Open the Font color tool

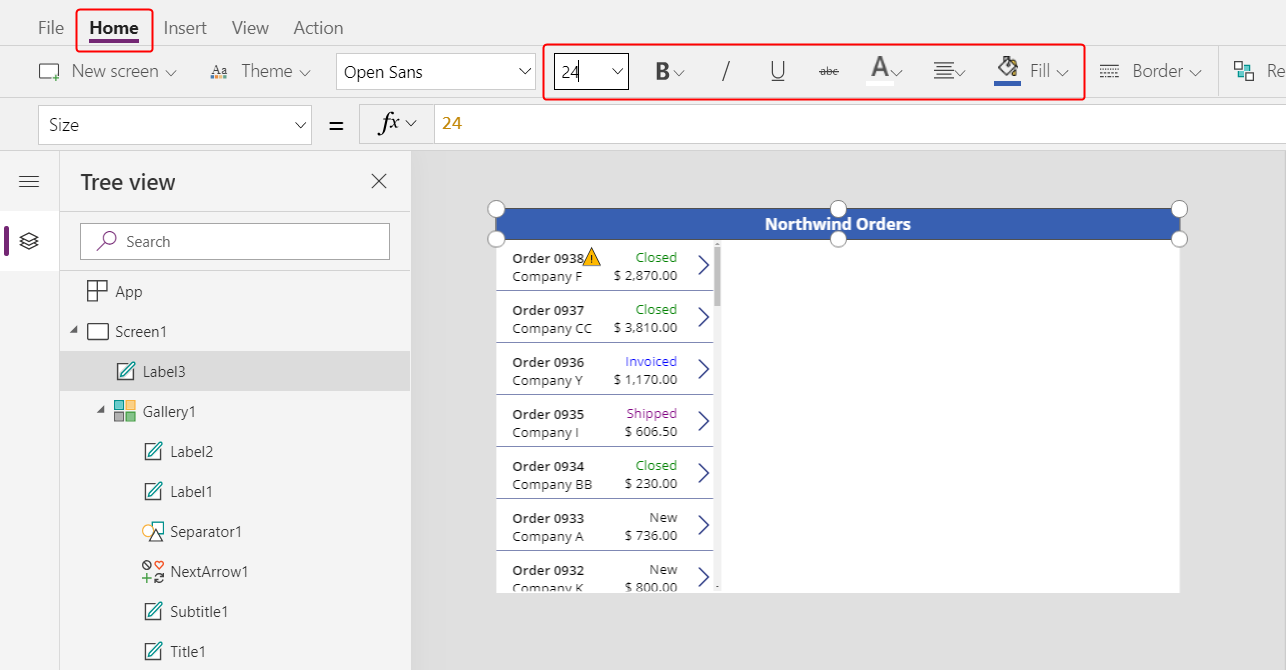[879, 70]
